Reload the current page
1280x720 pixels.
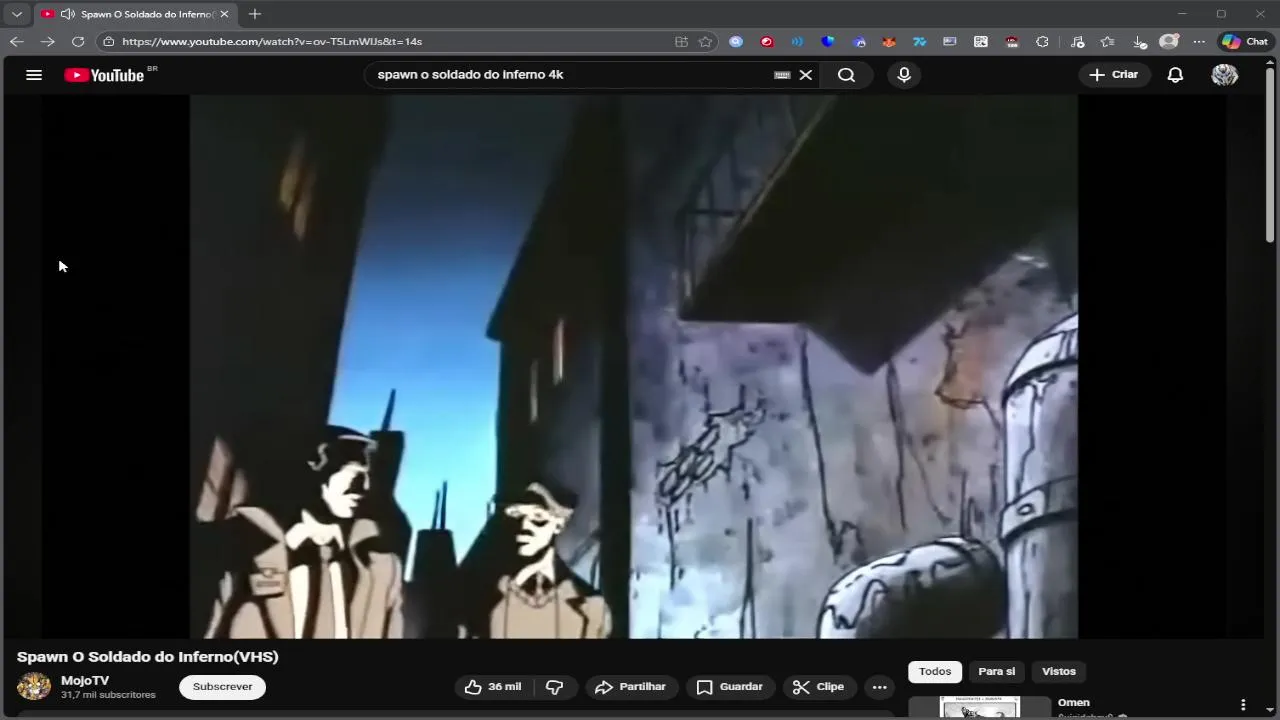[78, 42]
